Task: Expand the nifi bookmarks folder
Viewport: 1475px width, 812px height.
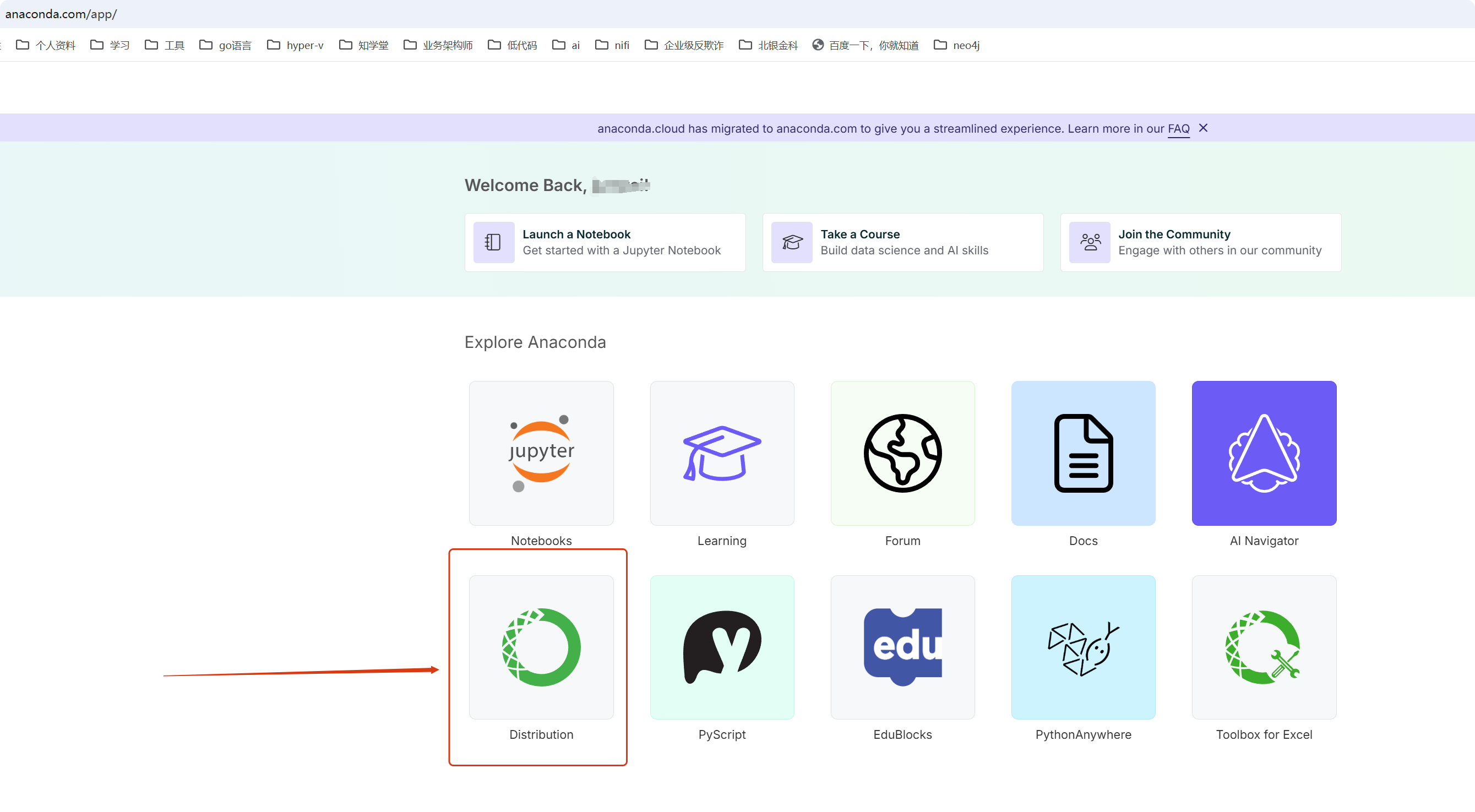Action: point(612,45)
